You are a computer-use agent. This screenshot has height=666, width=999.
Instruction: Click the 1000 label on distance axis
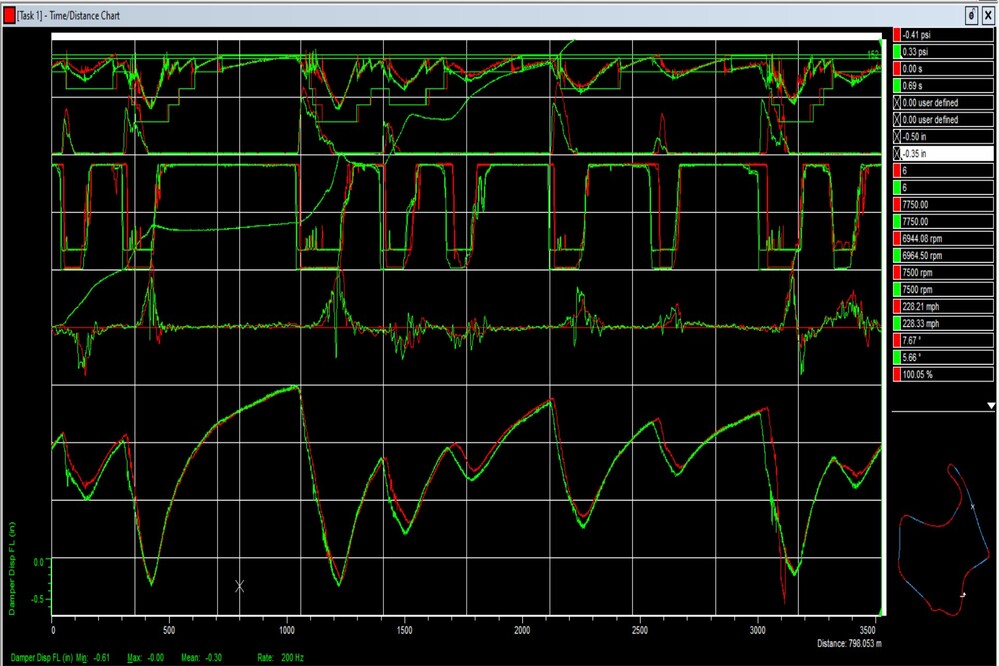point(287,630)
